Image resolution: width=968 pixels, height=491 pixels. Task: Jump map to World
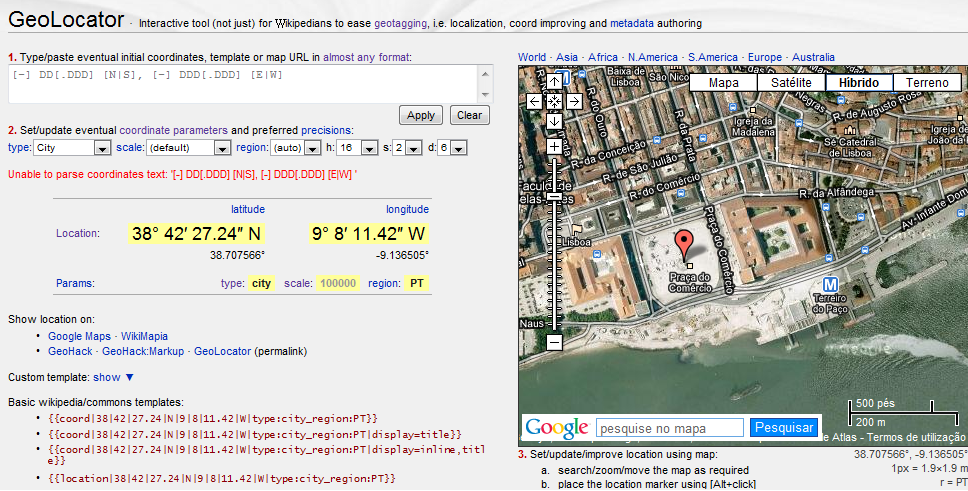[x=532, y=57]
